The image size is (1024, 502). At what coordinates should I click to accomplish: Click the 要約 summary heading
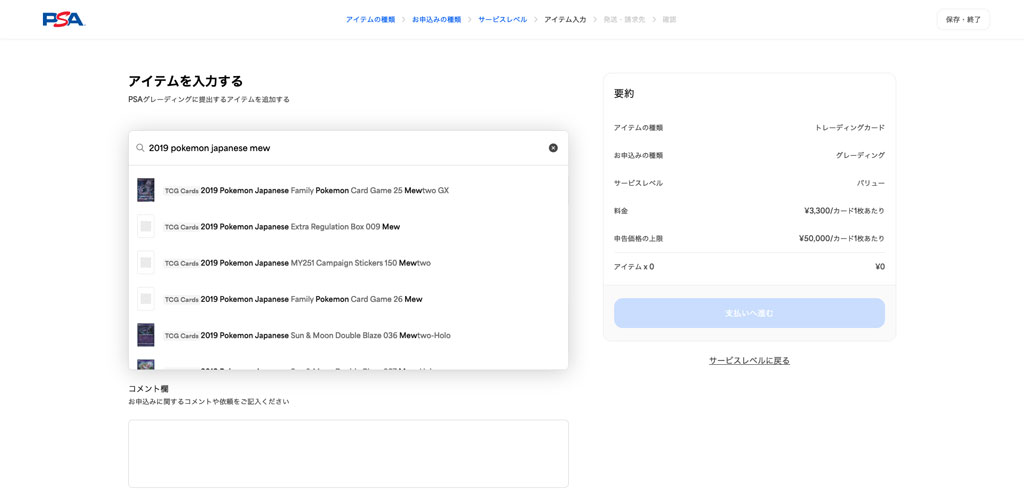[624, 93]
